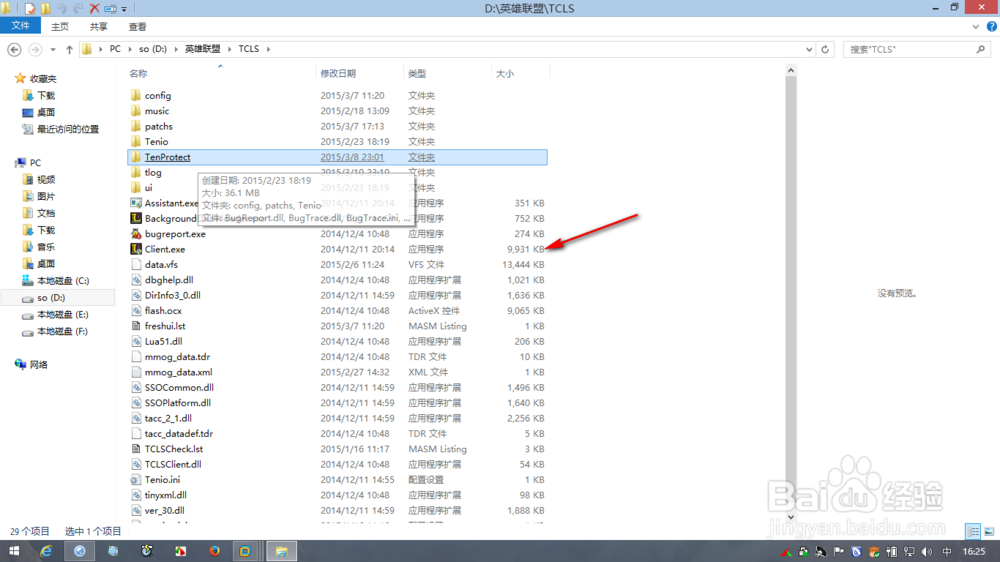Click the file list scrollbar up arrow

coord(791,70)
